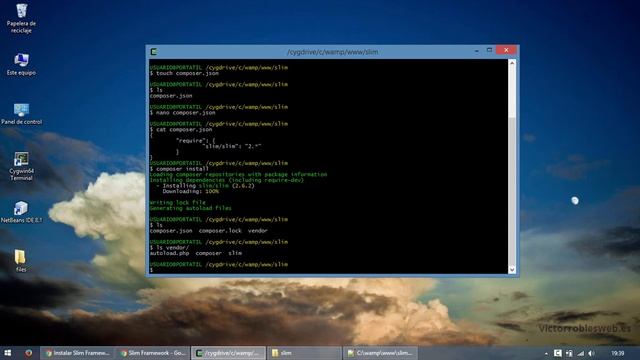This screenshot has height=360, width=640.
Task: Click the 'touch composer.json' command line
Action: [184, 73]
